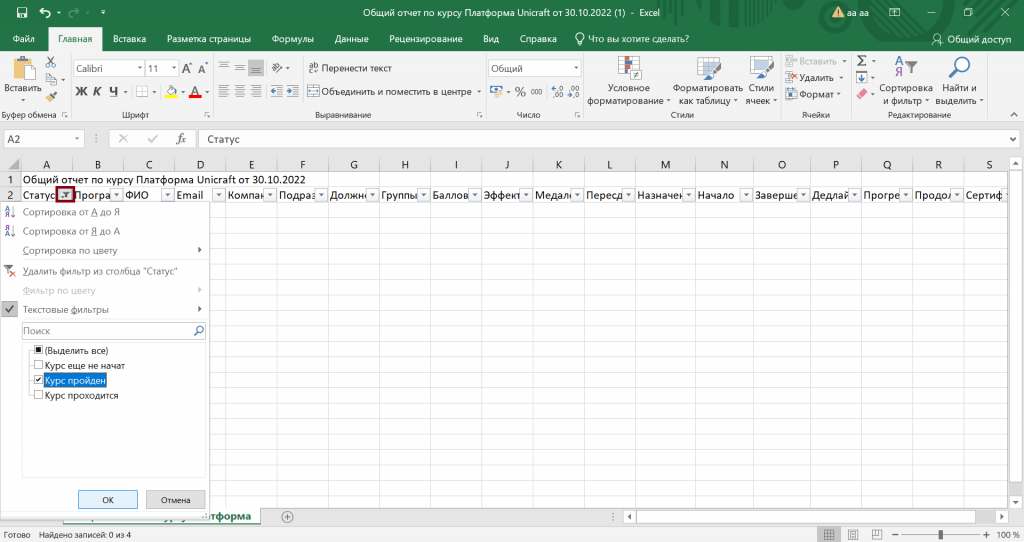This screenshot has height=542, width=1024.
Task: Switch to Normal view in status bar
Action: click(829, 535)
